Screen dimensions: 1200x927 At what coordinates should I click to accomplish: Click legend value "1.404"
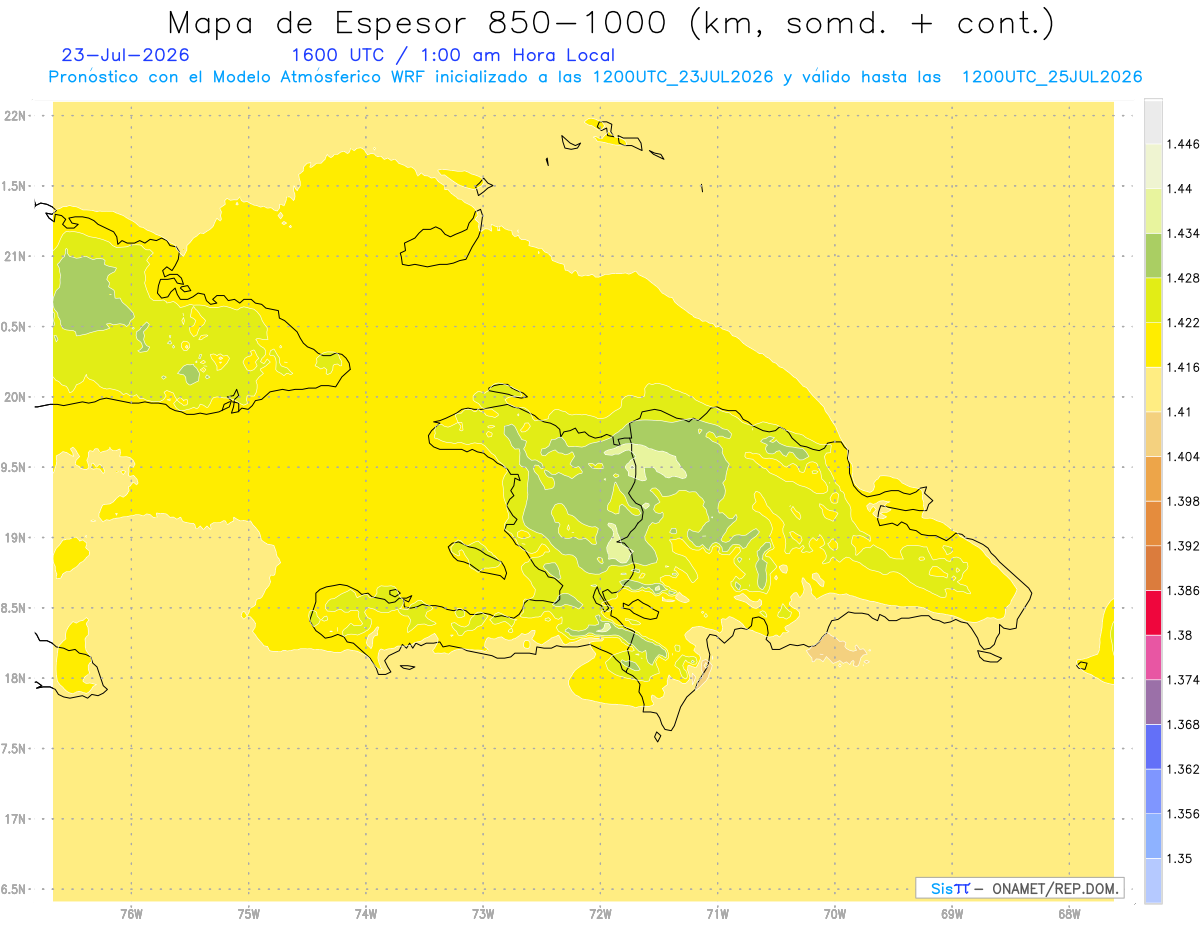point(1183,456)
